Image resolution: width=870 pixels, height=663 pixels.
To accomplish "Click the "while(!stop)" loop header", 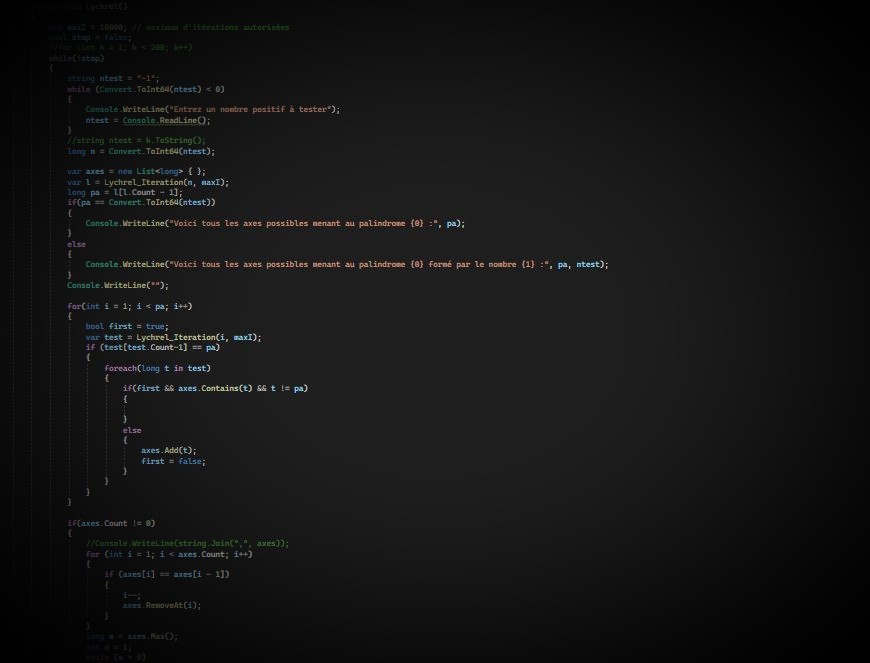I will click(x=75, y=58).
